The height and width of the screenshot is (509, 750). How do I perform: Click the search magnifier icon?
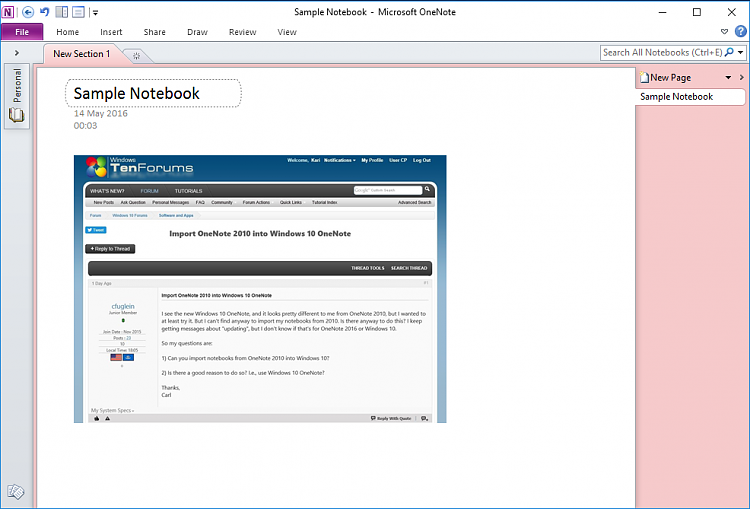(x=729, y=52)
